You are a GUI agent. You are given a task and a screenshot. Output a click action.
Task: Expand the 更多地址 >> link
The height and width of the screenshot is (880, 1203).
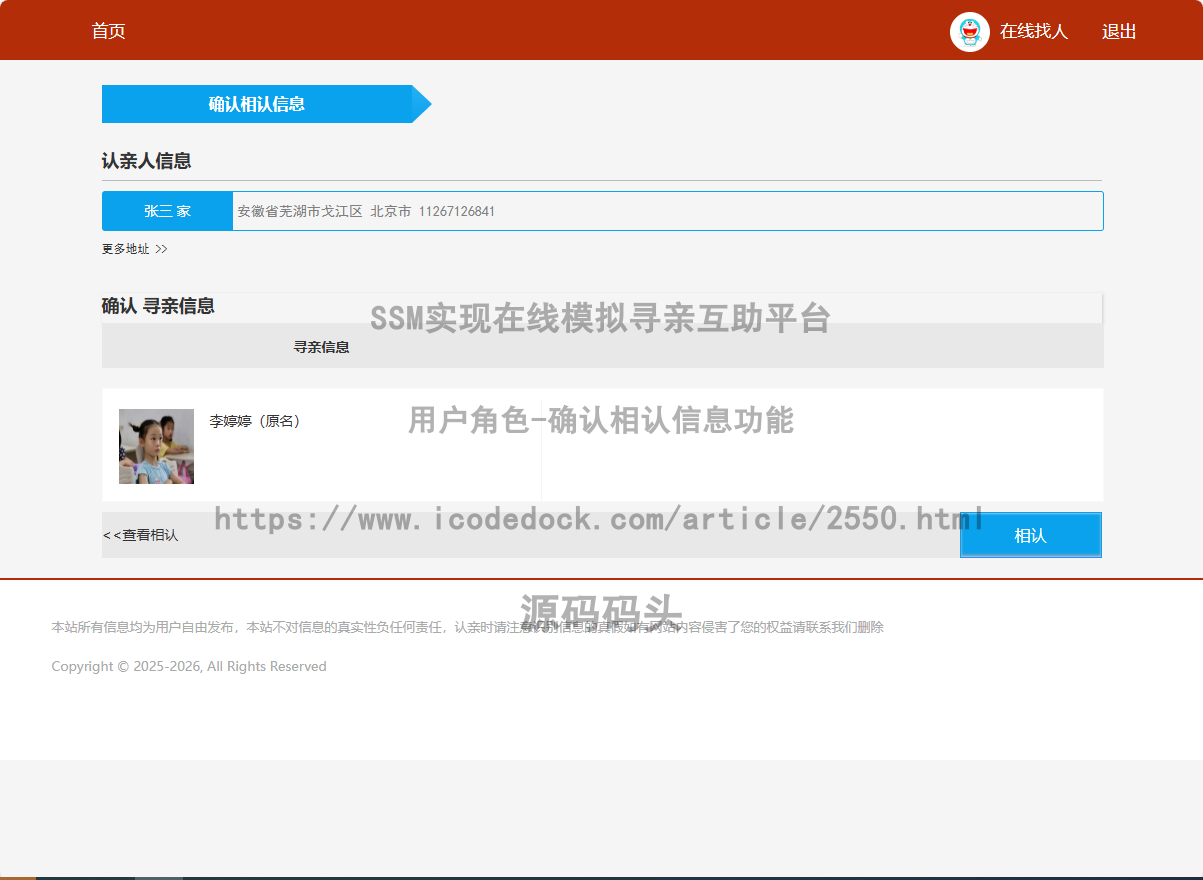pos(134,249)
